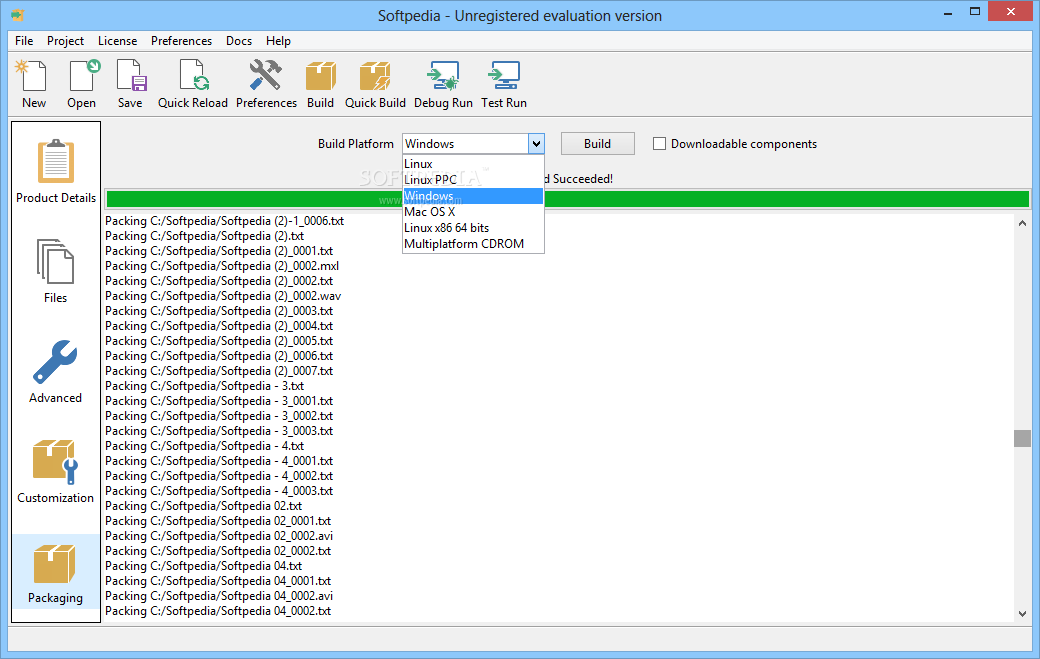This screenshot has height=659, width=1040.
Task: Maximize the Softpedia window
Action: pyautogui.click(x=974, y=12)
